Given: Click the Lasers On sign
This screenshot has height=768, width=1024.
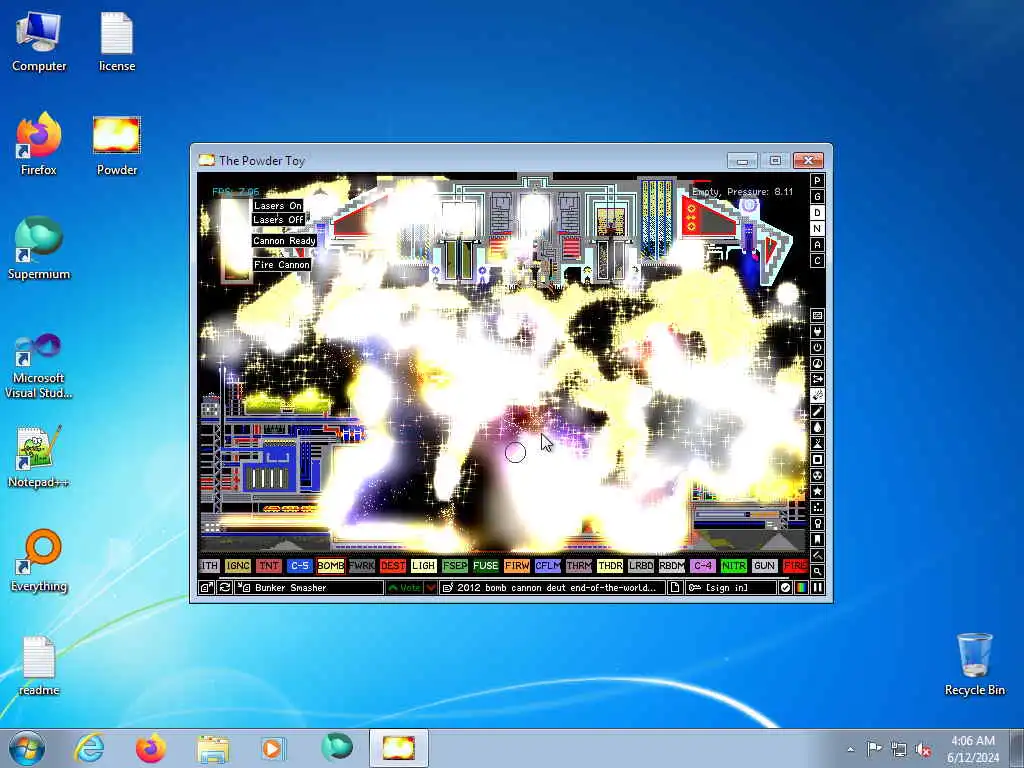Looking at the screenshot, I should click(278, 205).
